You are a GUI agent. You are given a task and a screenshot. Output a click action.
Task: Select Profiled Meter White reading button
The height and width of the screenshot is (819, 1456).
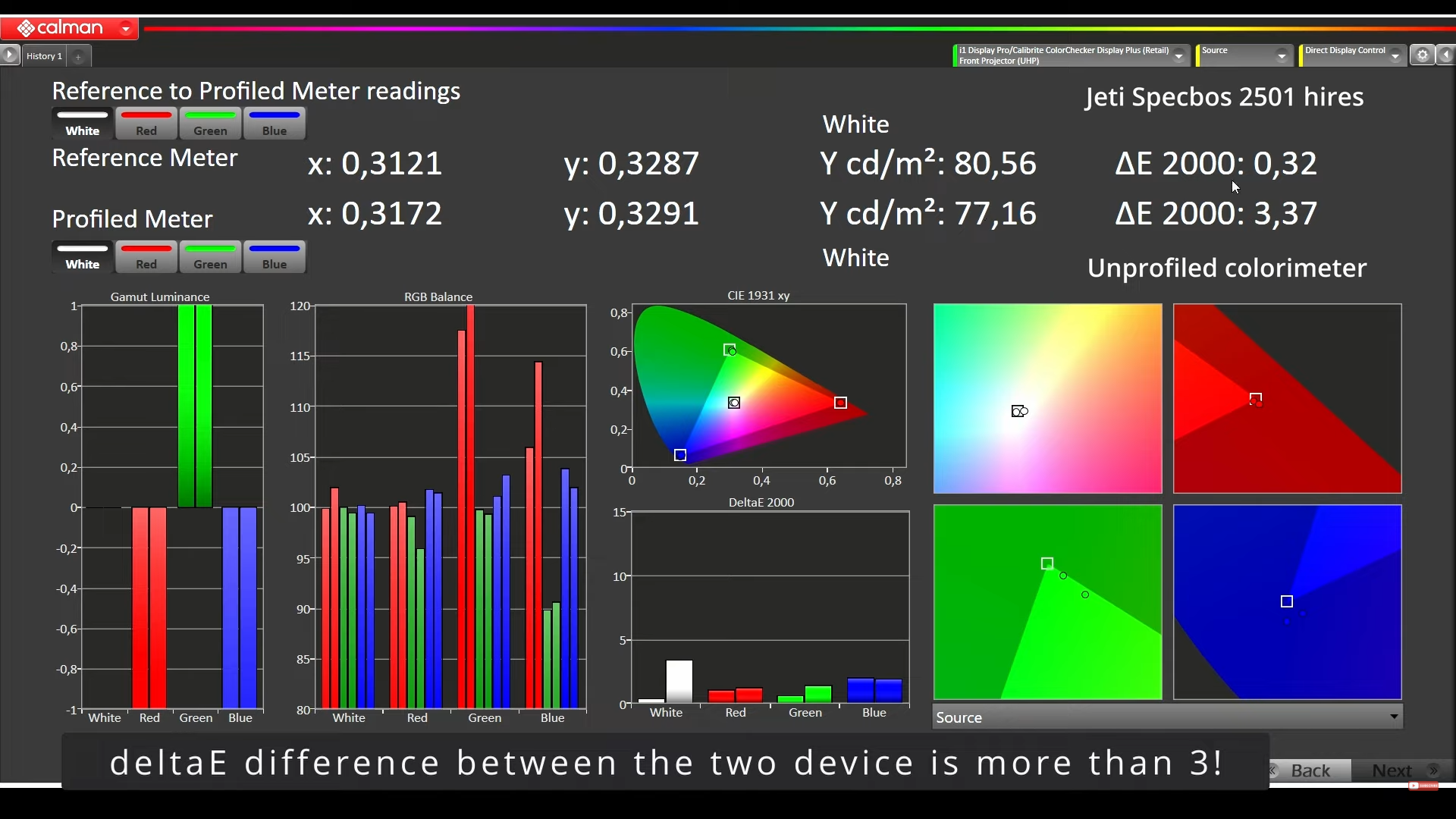[83, 257]
